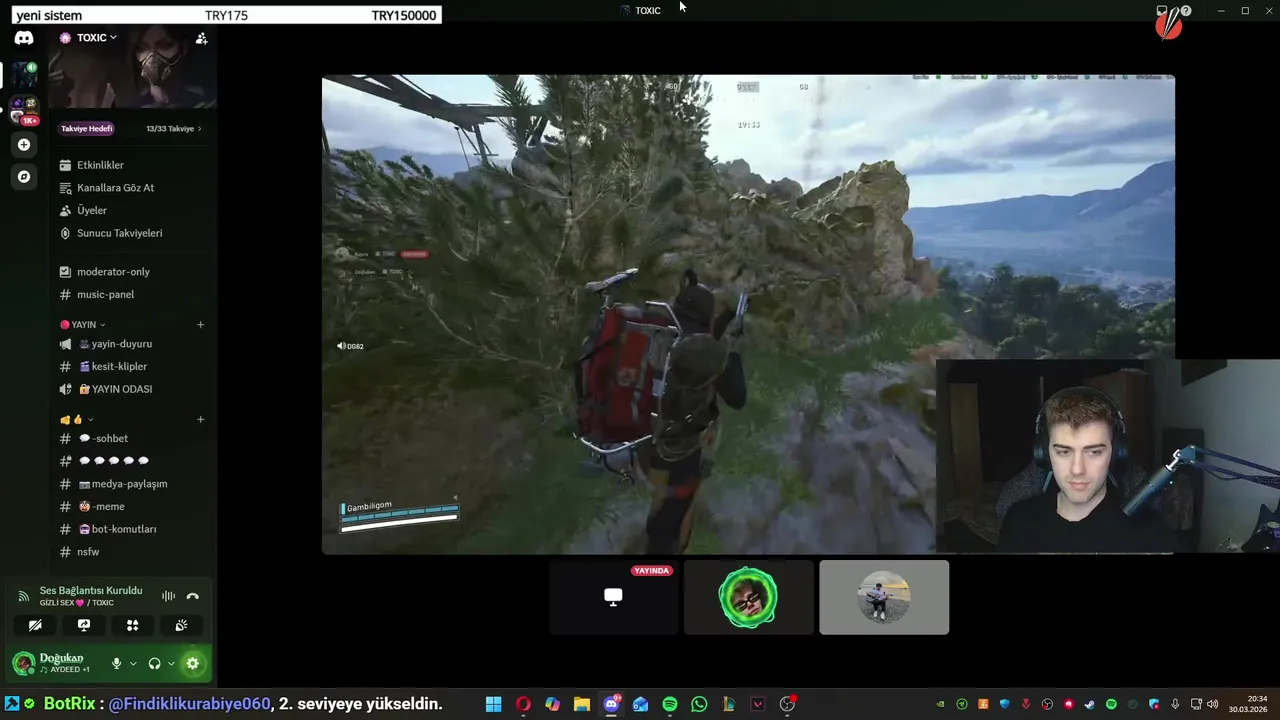Viewport: 1280px width, 720px height.
Task: Show voice connection details signal icon
Action: pyautogui.click(x=24, y=596)
